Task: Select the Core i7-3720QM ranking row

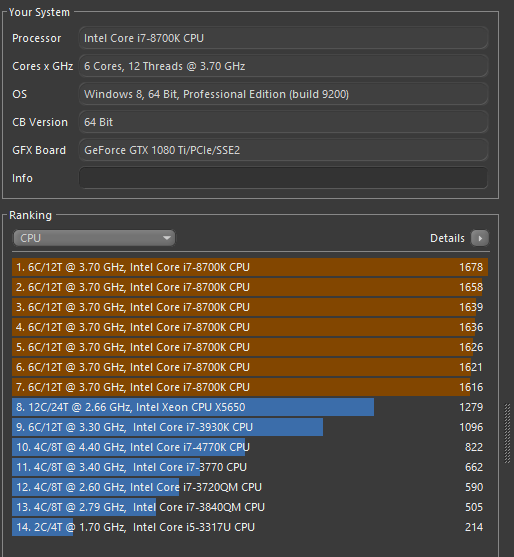Action: click(250, 487)
